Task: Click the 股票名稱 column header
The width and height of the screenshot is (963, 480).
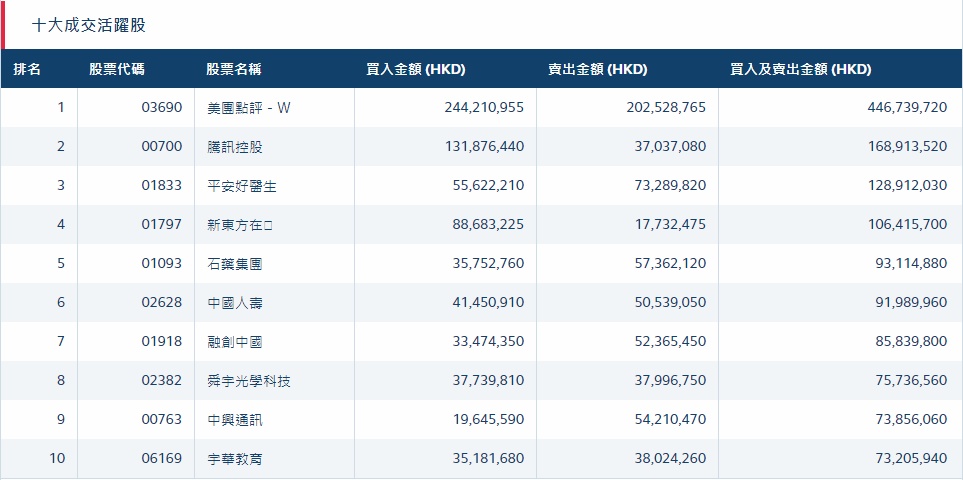Action: [234, 70]
